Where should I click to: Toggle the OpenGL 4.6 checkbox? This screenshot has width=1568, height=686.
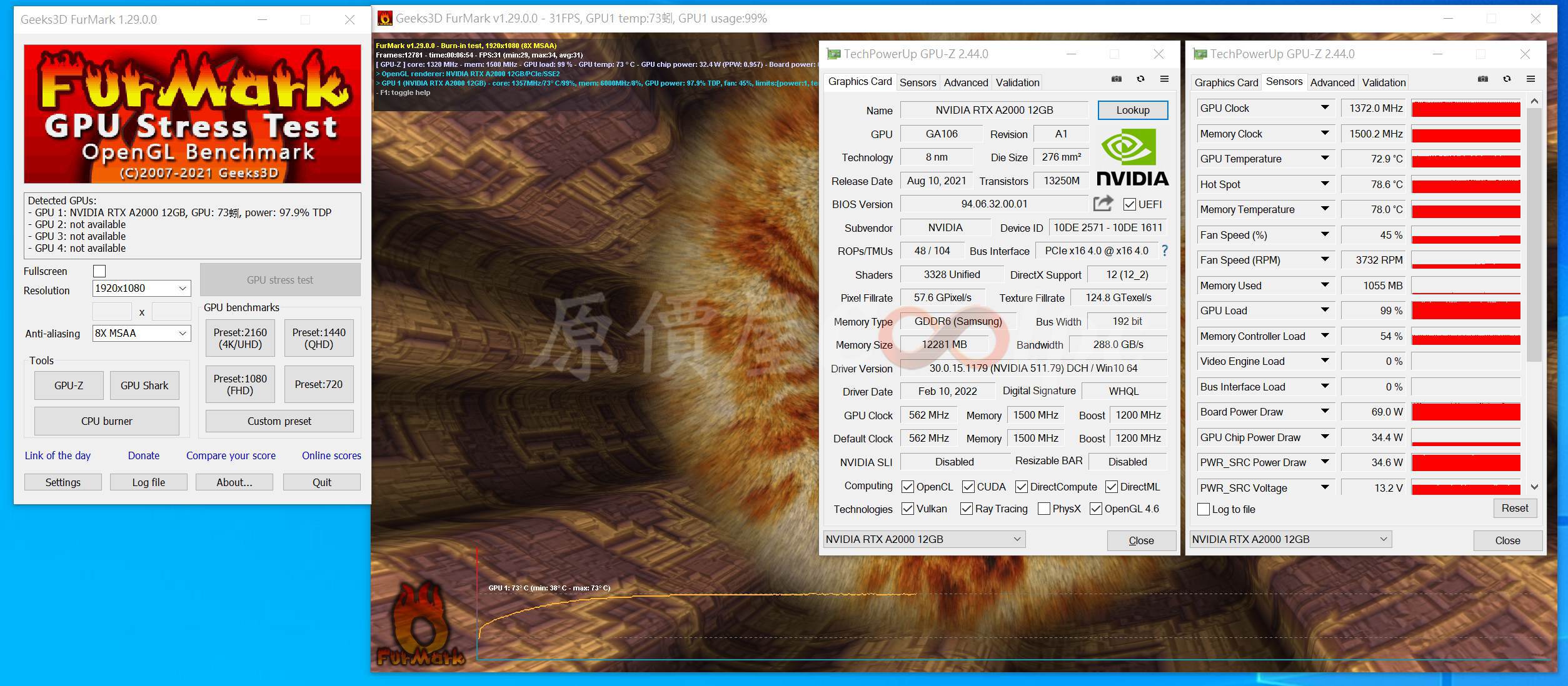[x=1095, y=509]
